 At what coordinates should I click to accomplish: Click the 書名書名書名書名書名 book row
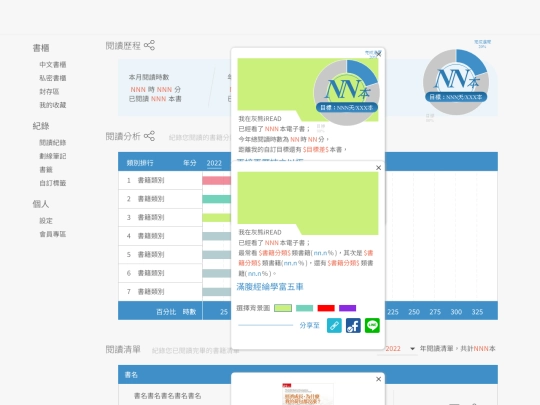coord(167,396)
